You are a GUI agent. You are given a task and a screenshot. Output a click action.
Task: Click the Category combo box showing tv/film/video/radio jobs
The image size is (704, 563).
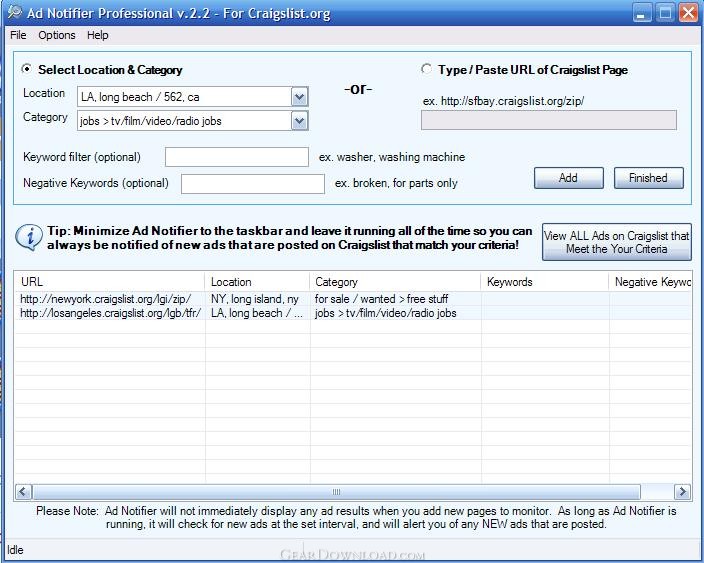click(193, 121)
